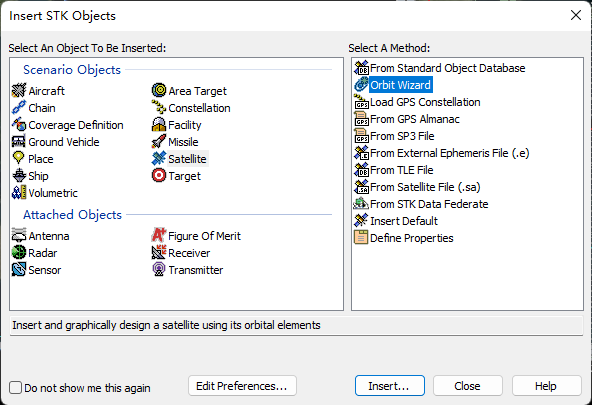
Task: Select the 'Ship' label
Action: [38, 176]
